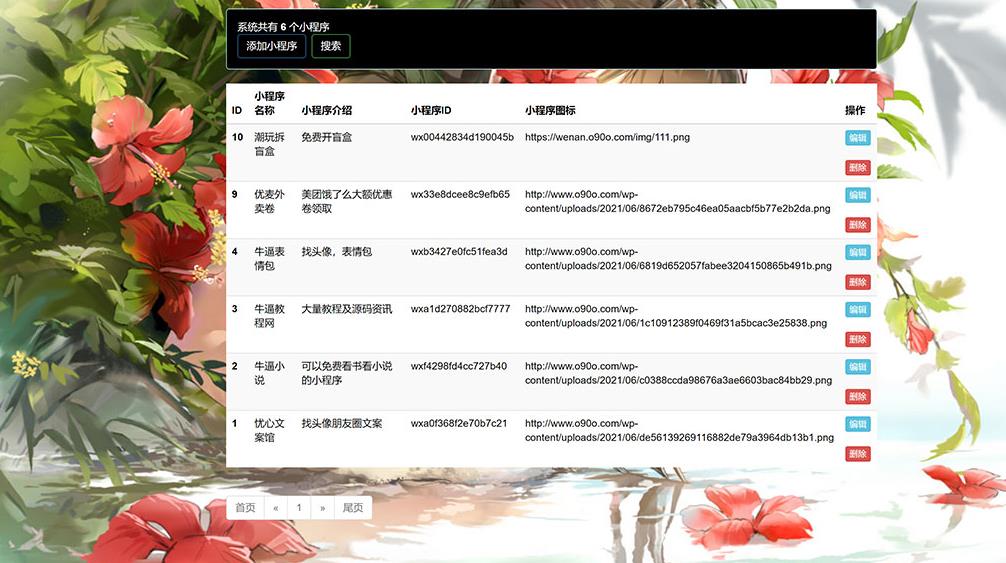1006x563 pixels.
Task: Select app ID wx00442834d190045b
Action: click(462, 137)
